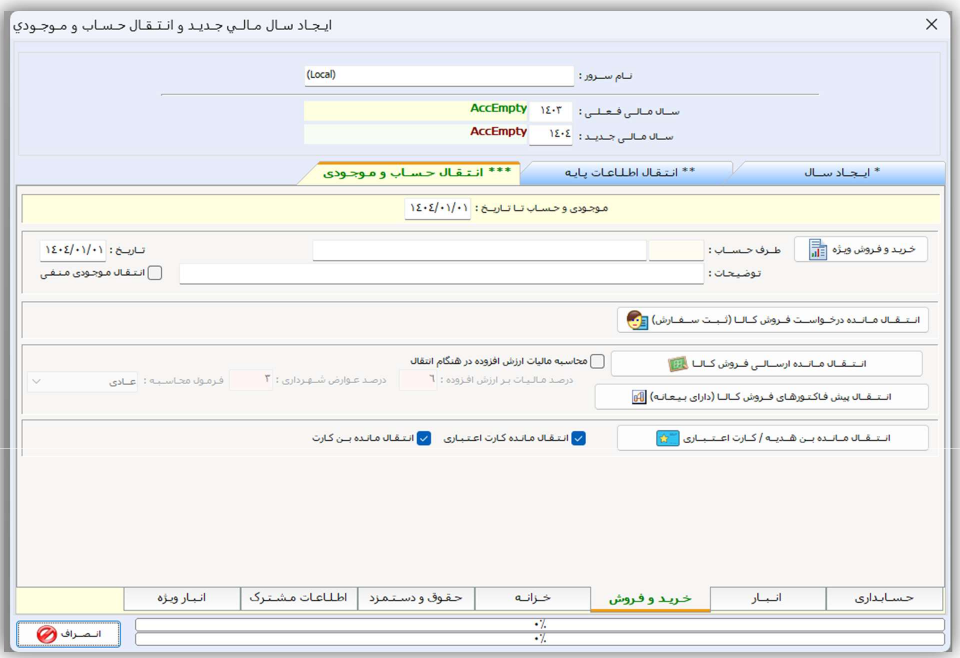Click the انصراف cancel button
Screen dimensions: 960x658
(x=69, y=634)
